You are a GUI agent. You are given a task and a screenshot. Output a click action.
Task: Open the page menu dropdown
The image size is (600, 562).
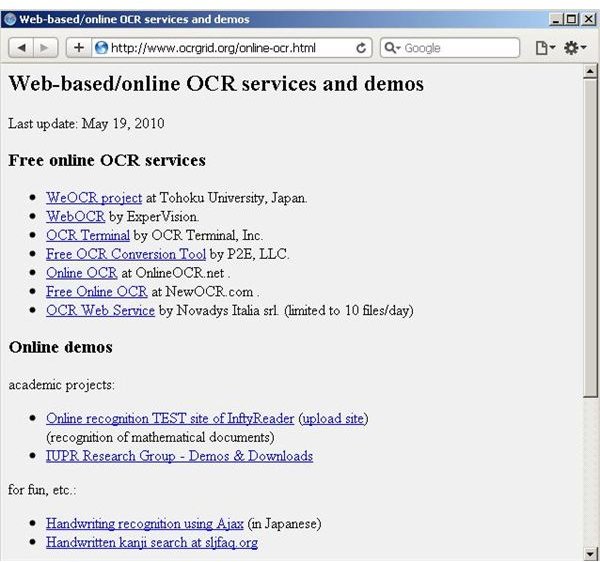[545, 48]
